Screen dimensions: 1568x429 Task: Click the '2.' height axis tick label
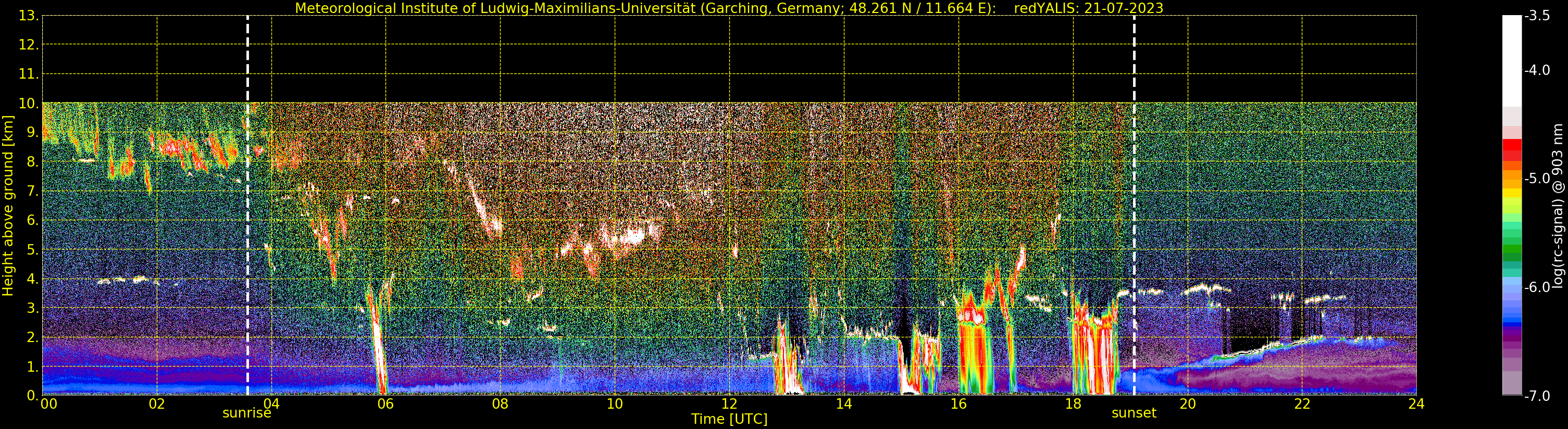click(x=33, y=337)
